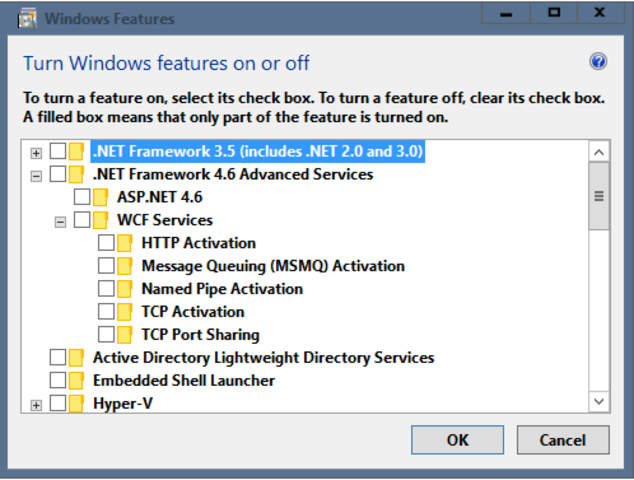Expand the Hyper-V node
This screenshot has height=480, width=634.
pyautogui.click(x=36, y=405)
